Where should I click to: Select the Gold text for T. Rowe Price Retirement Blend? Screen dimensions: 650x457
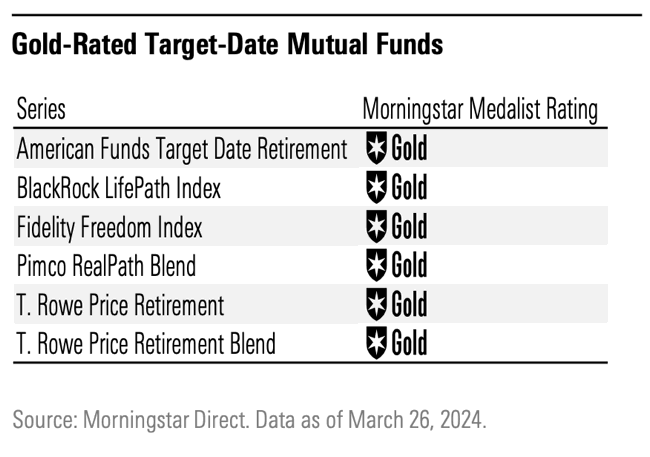pos(409,343)
